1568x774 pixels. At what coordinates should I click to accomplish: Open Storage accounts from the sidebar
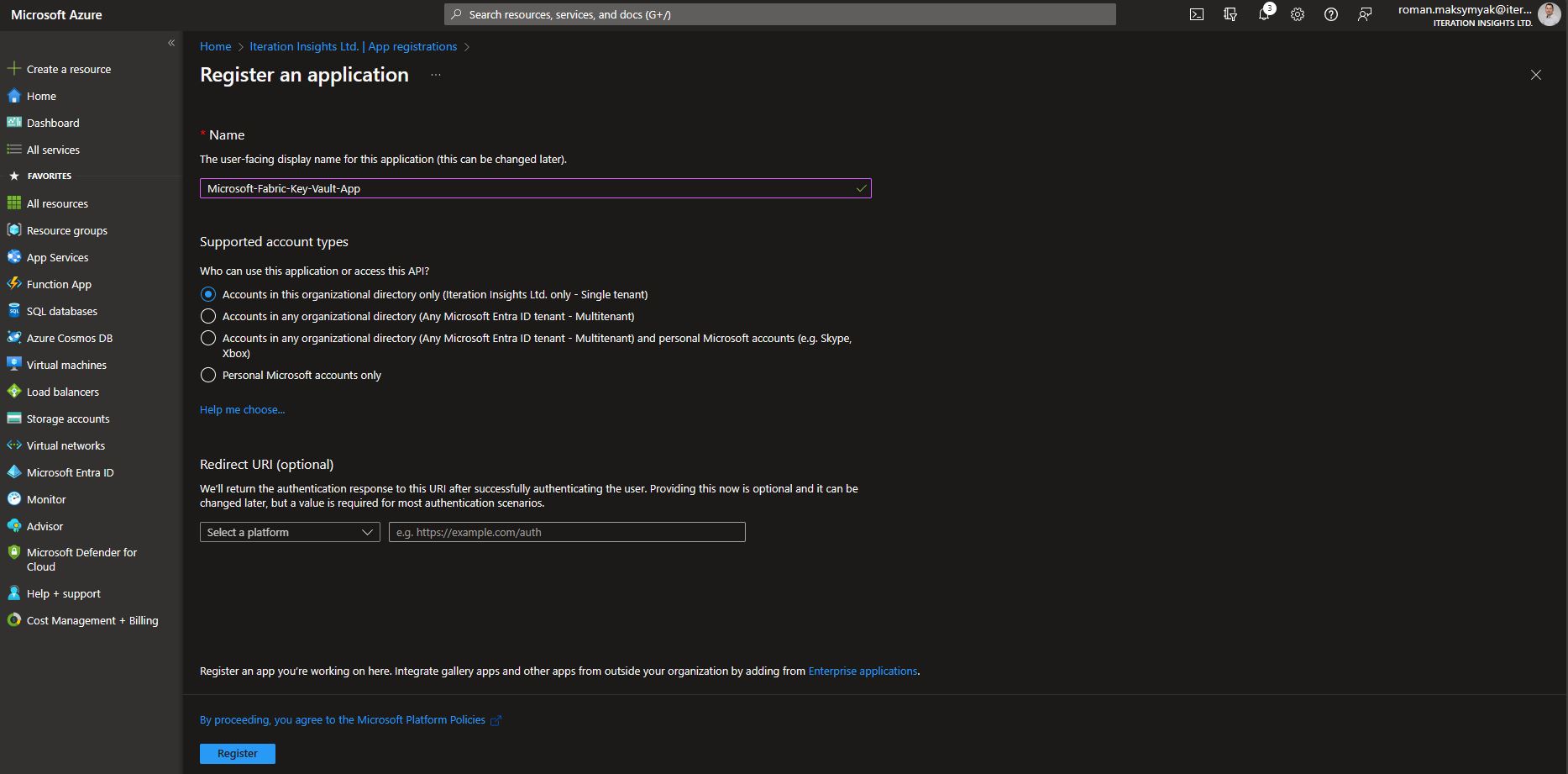pyautogui.click(x=67, y=419)
